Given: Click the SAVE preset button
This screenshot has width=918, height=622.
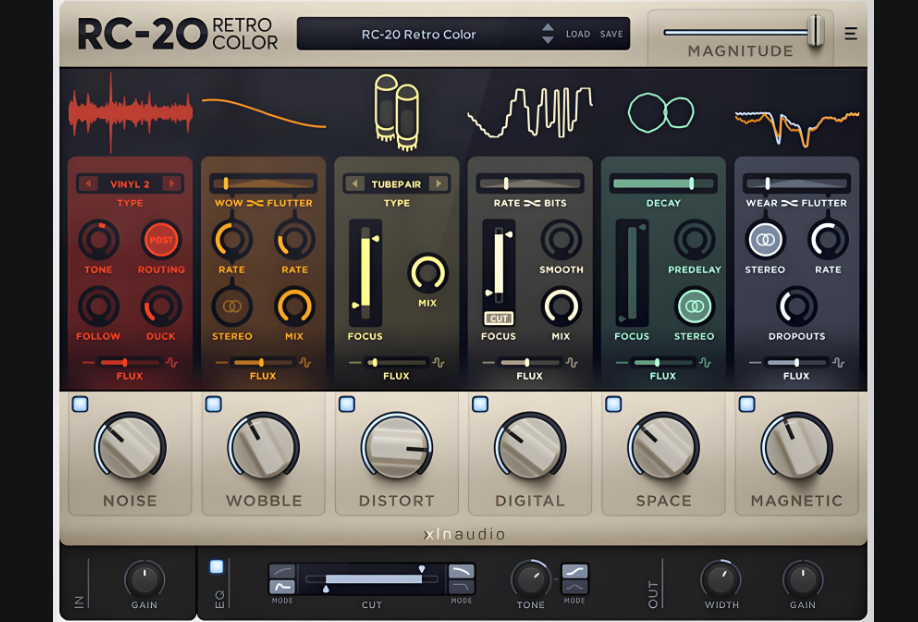Looking at the screenshot, I should pos(611,34).
